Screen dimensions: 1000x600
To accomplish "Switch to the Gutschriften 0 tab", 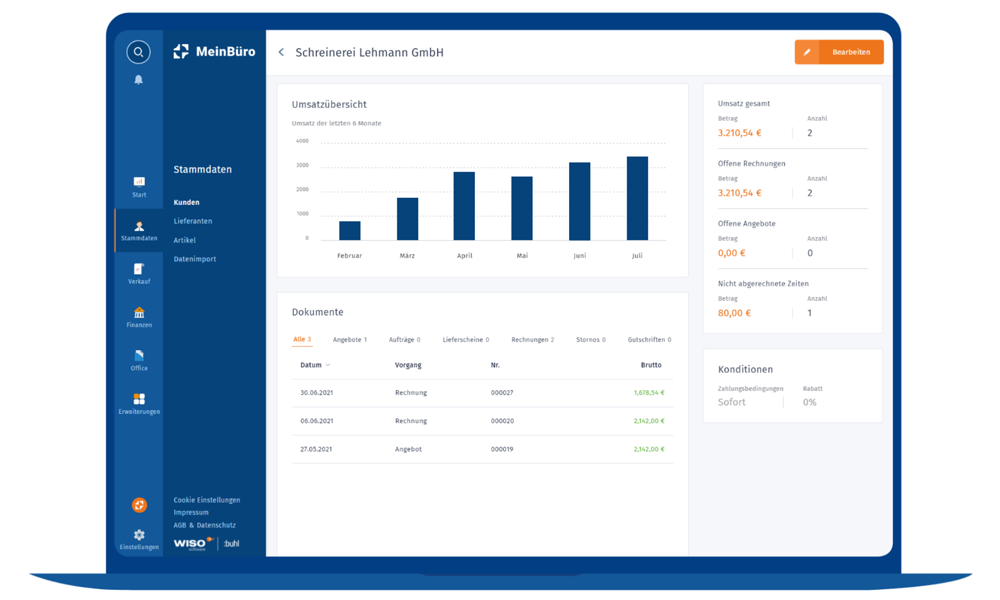I will pos(649,340).
